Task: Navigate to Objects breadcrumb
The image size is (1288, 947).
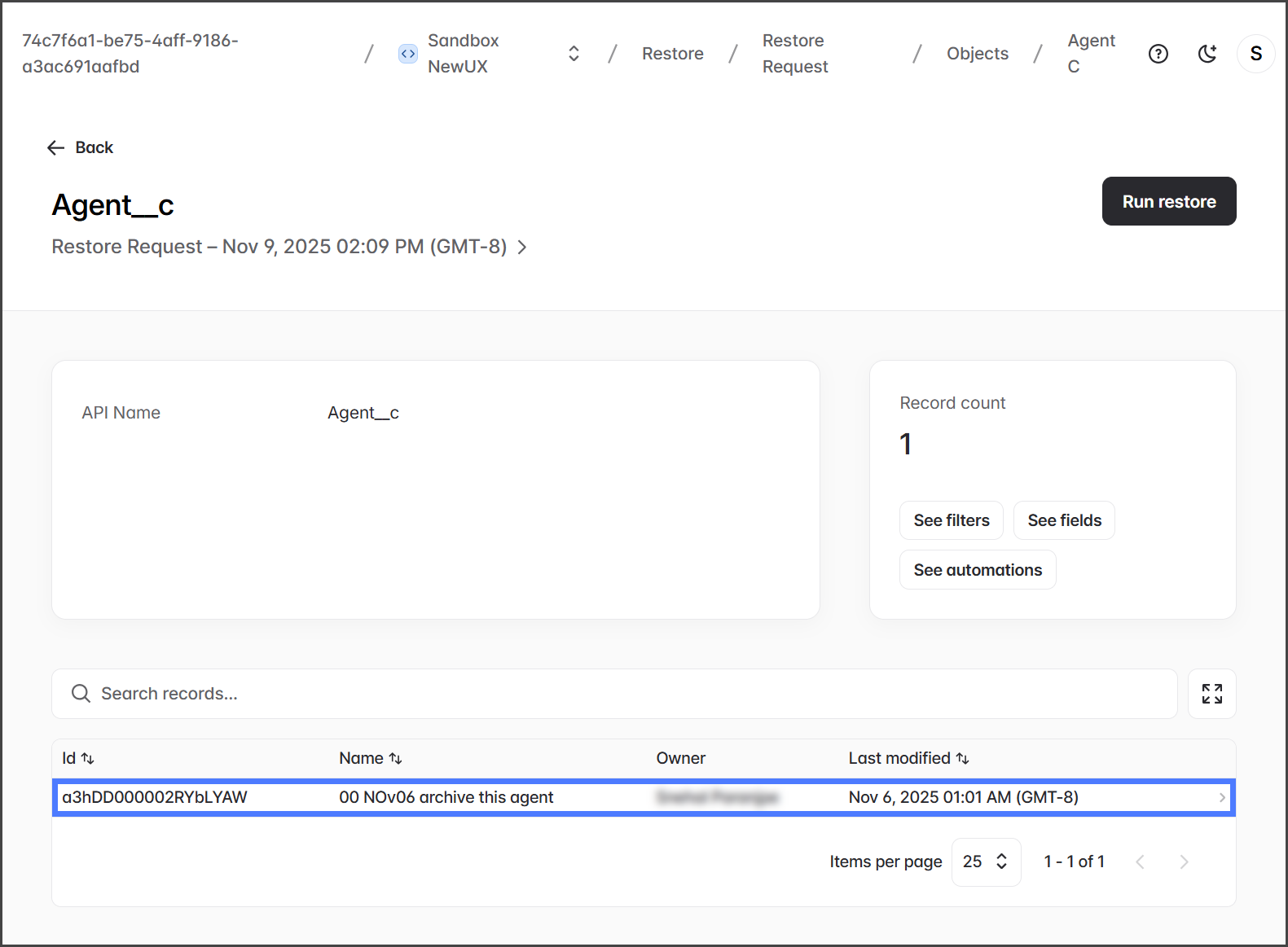Action: click(977, 54)
